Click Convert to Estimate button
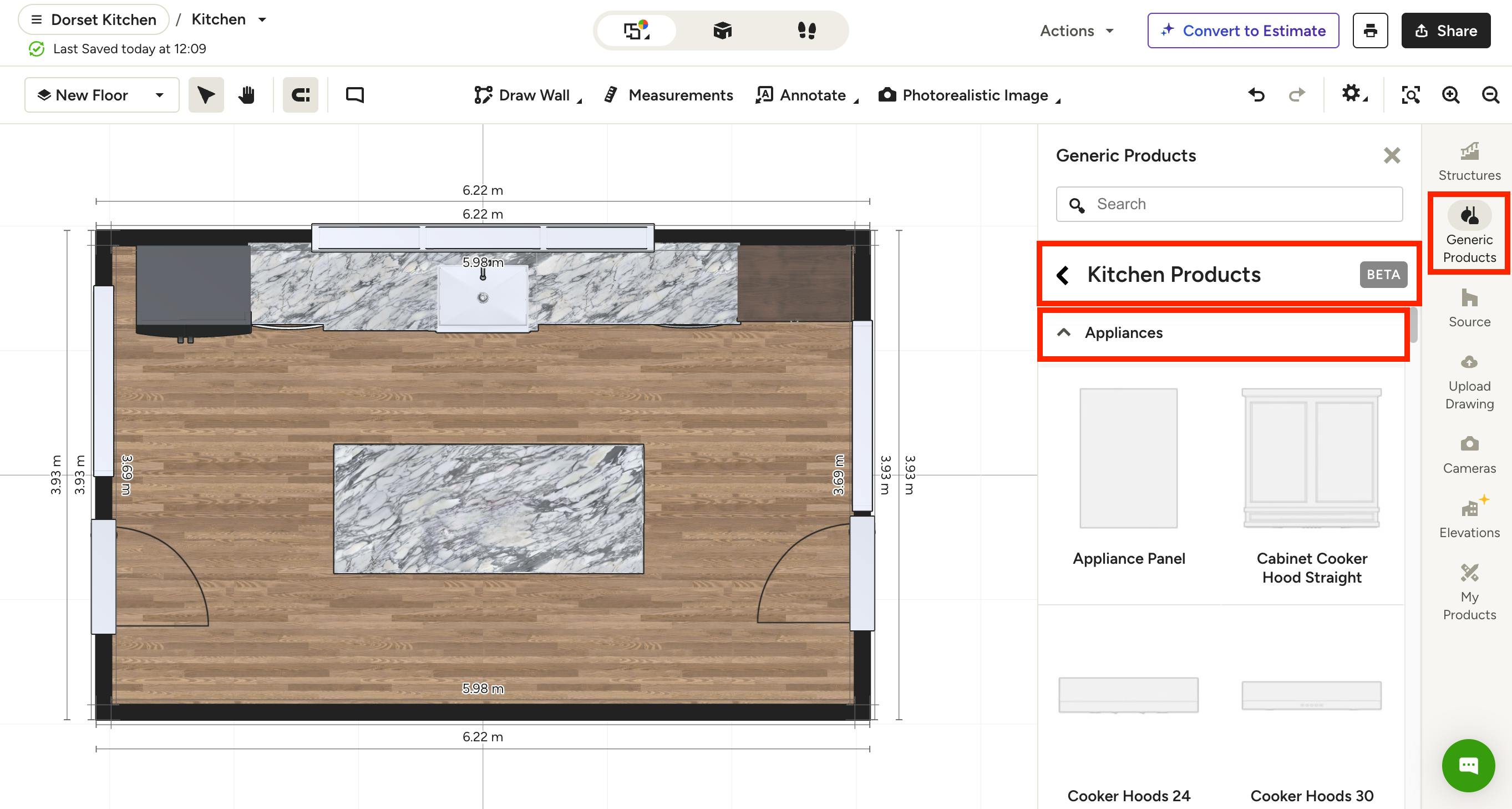 (1242, 31)
